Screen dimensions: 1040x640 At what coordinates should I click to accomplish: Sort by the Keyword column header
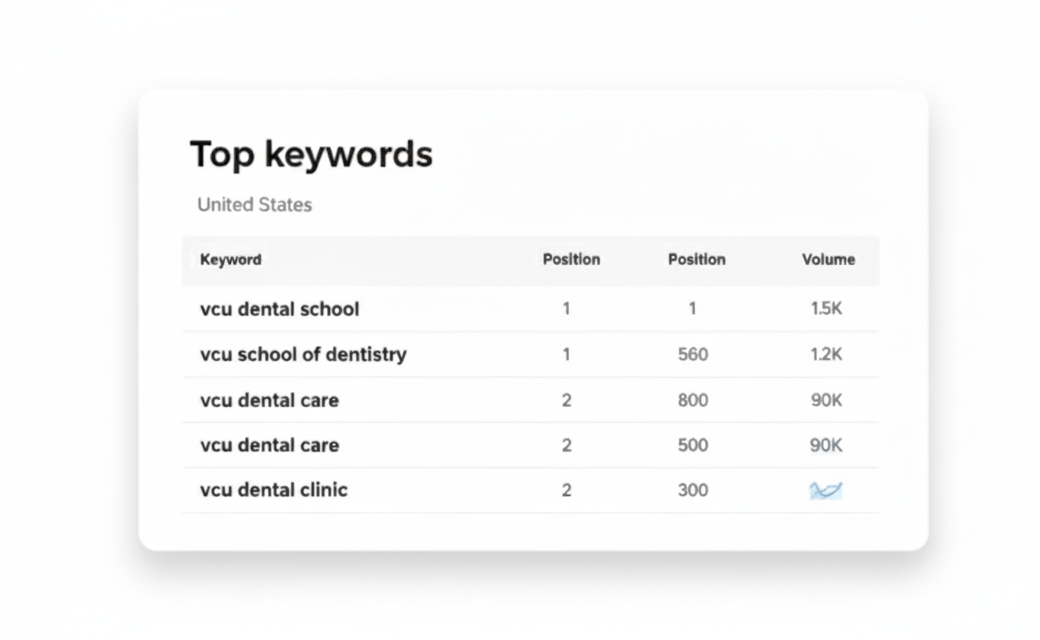coord(230,259)
